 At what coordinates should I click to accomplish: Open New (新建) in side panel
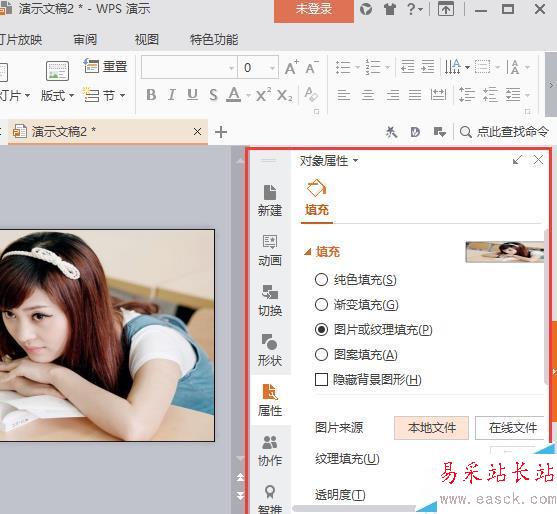tap(270, 200)
